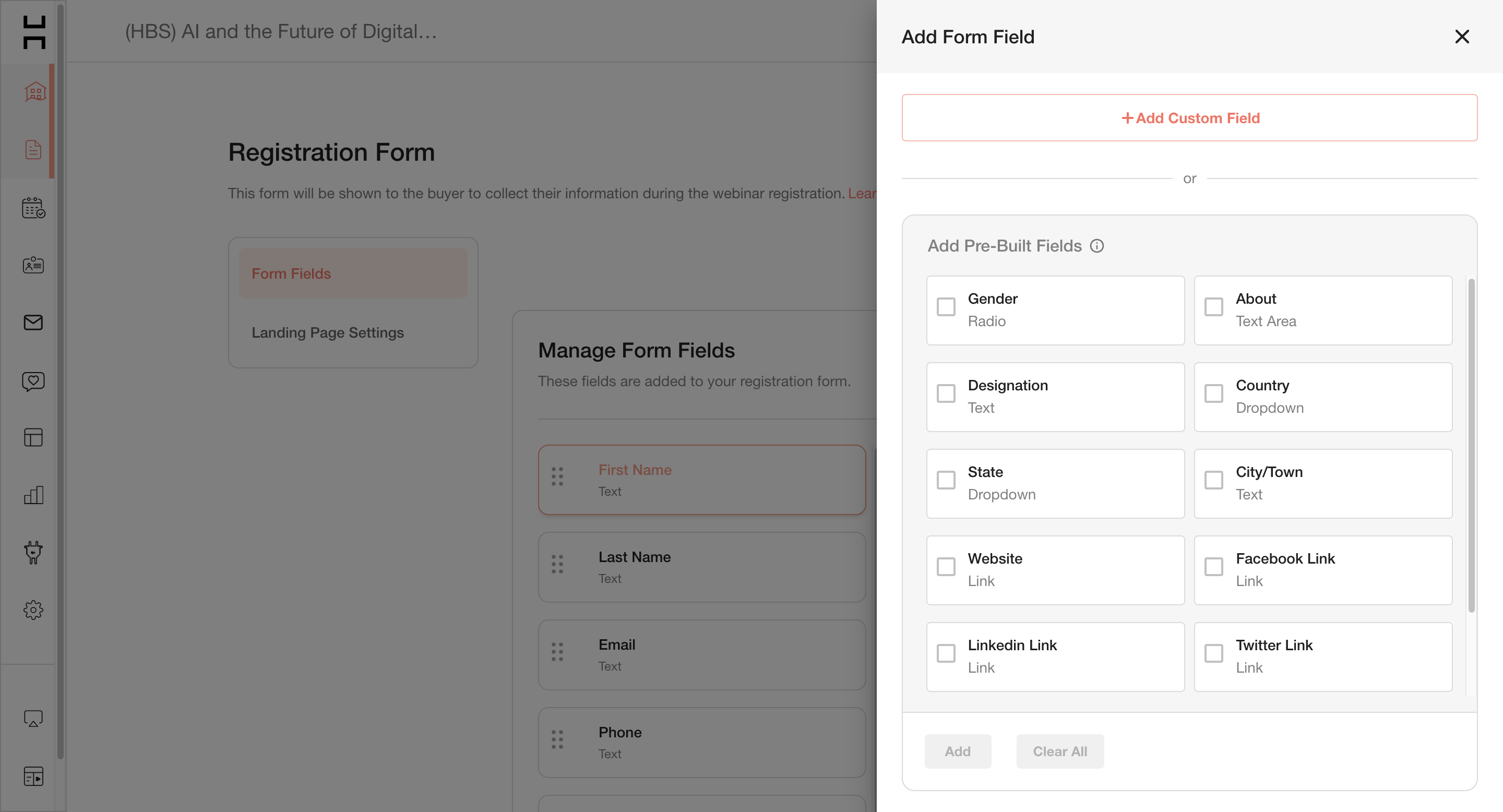
Task: Open the email envelope icon in sidebar
Action: coord(33,322)
